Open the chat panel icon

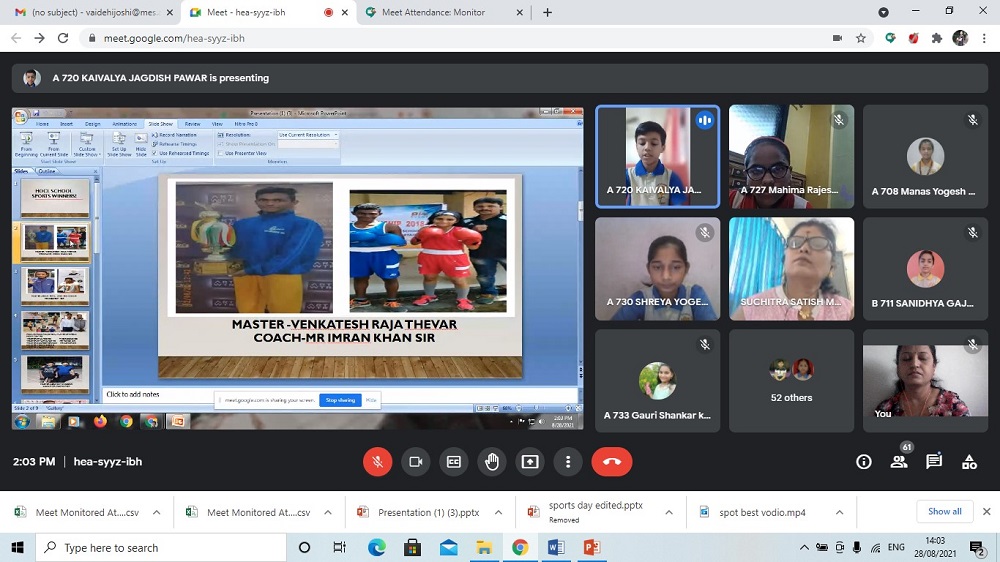tap(934, 462)
